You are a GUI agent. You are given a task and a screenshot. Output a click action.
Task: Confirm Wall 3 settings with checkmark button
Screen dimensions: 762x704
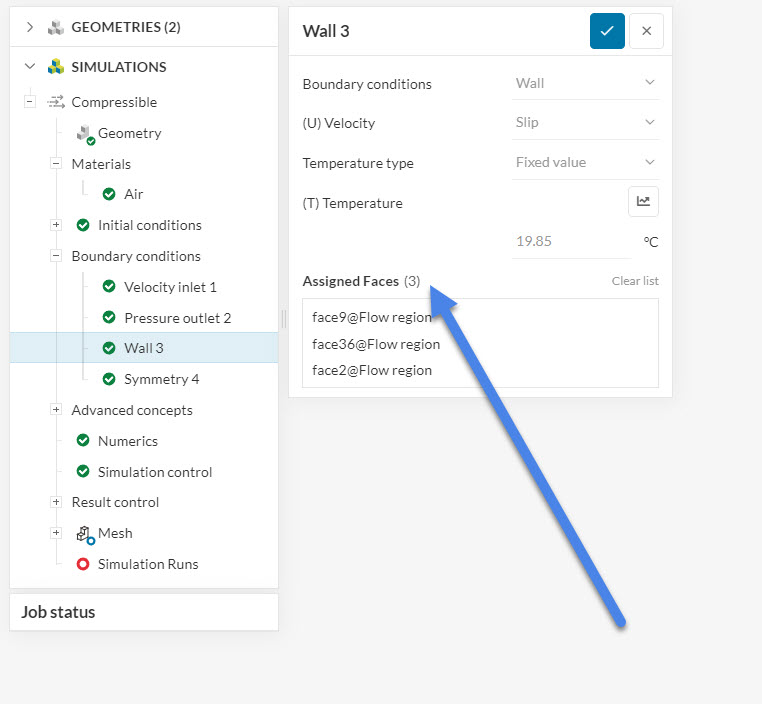click(x=607, y=31)
